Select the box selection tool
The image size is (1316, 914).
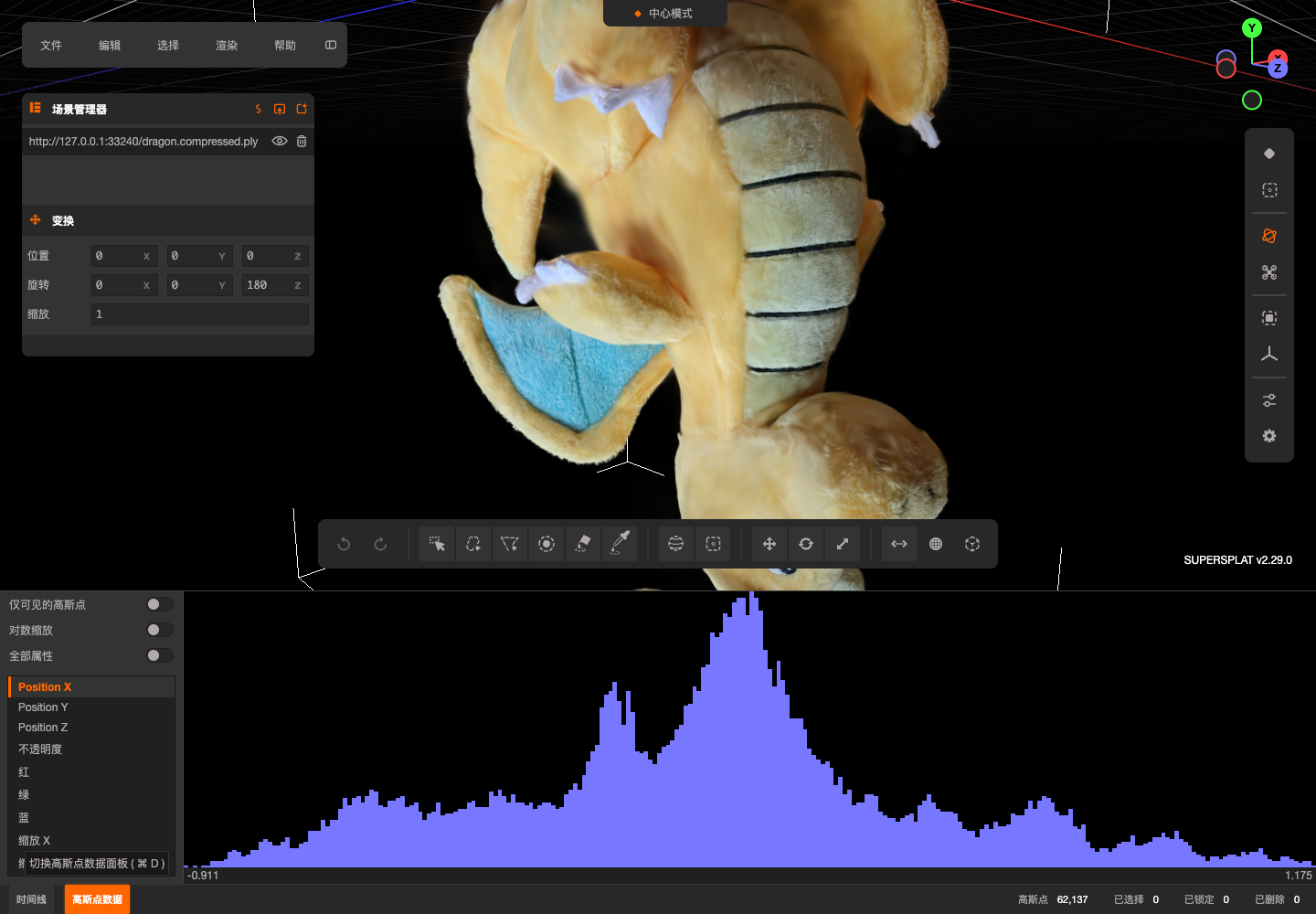coord(714,544)
